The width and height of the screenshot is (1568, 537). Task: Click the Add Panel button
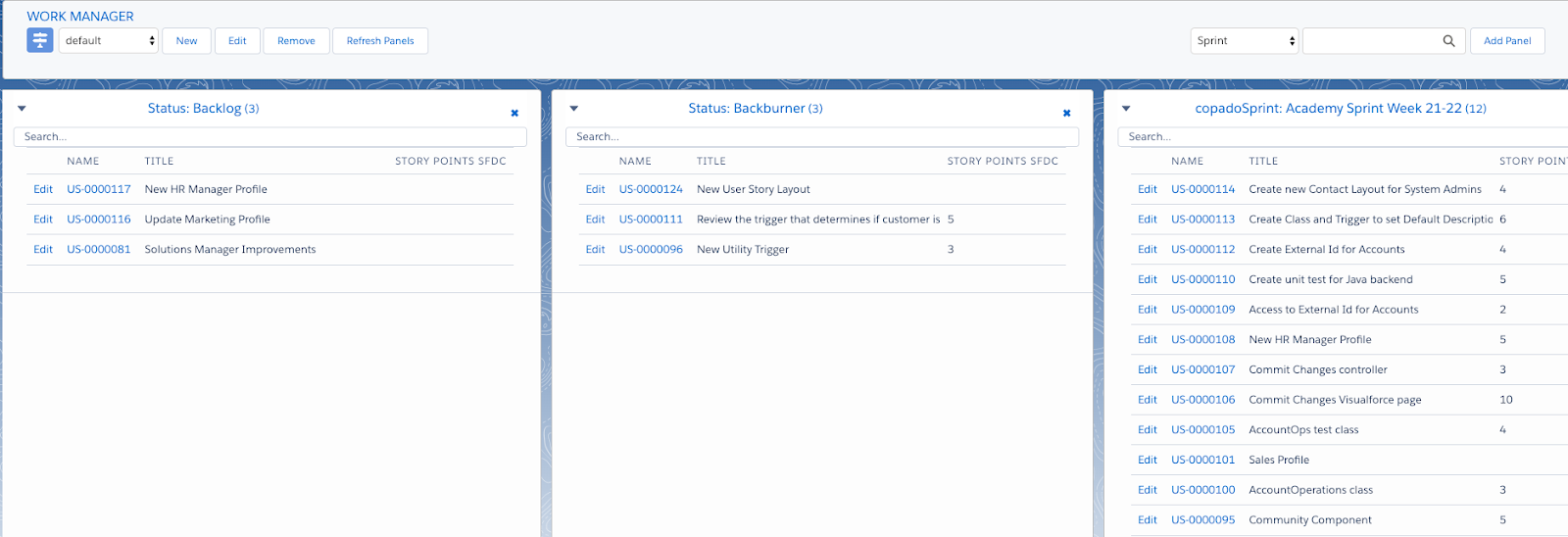tap(1507, 41)
